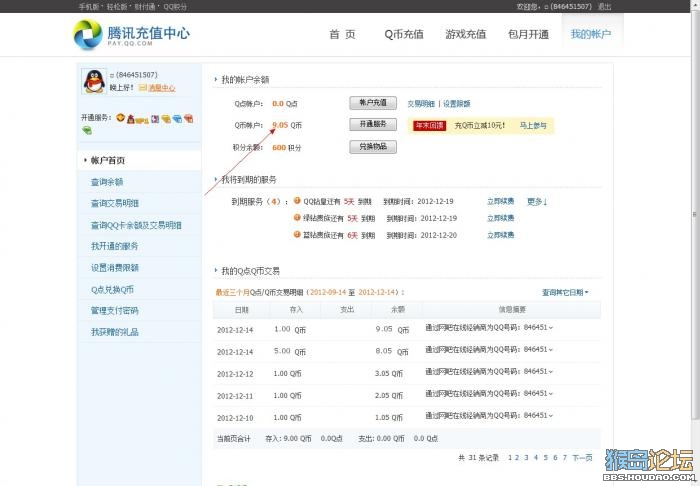Collapse the 我的帐户余额 section arrow
Image resolution: width=700 pixels, height=486 pixels.
216,79
